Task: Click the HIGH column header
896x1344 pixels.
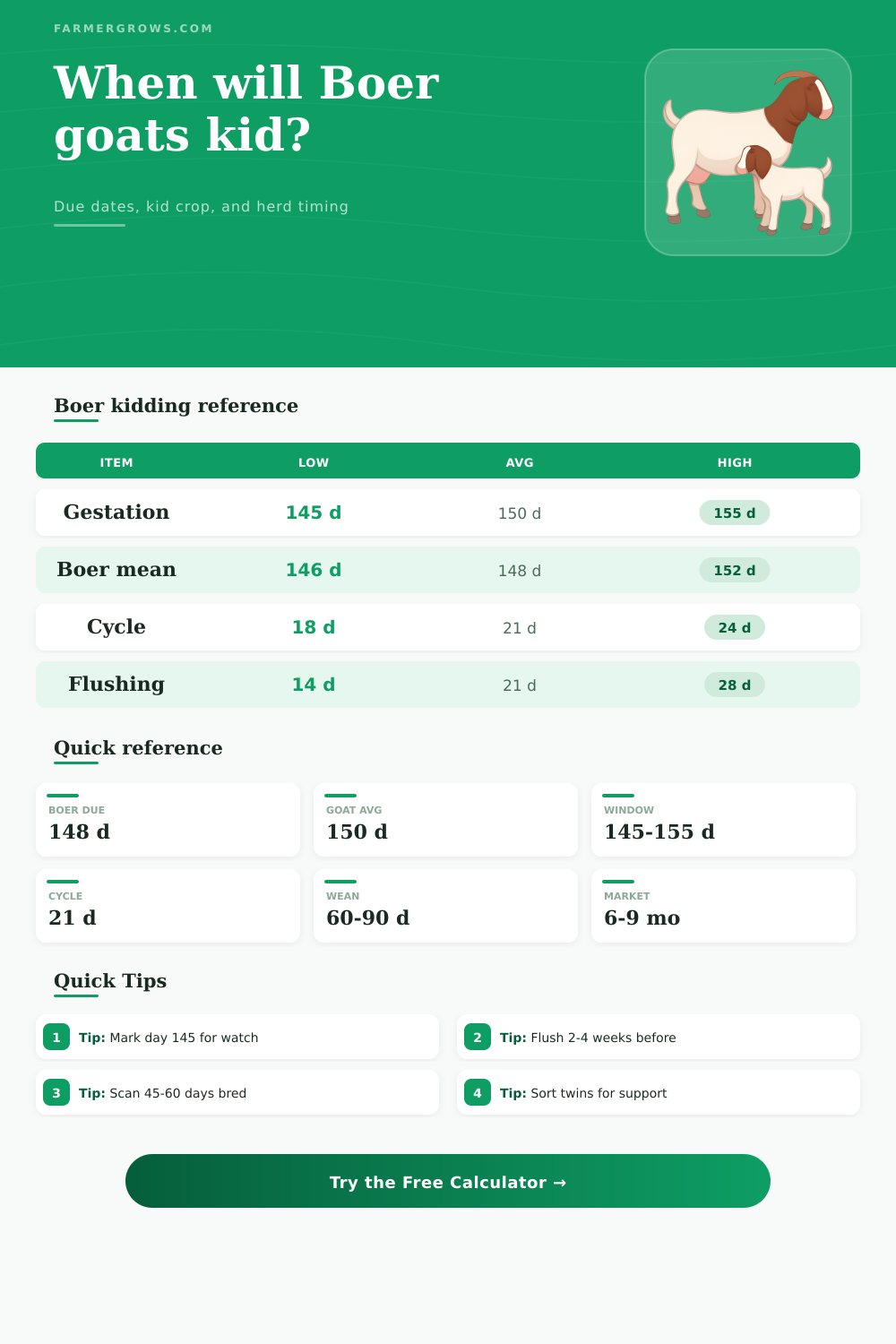Action: coord(735,462)
